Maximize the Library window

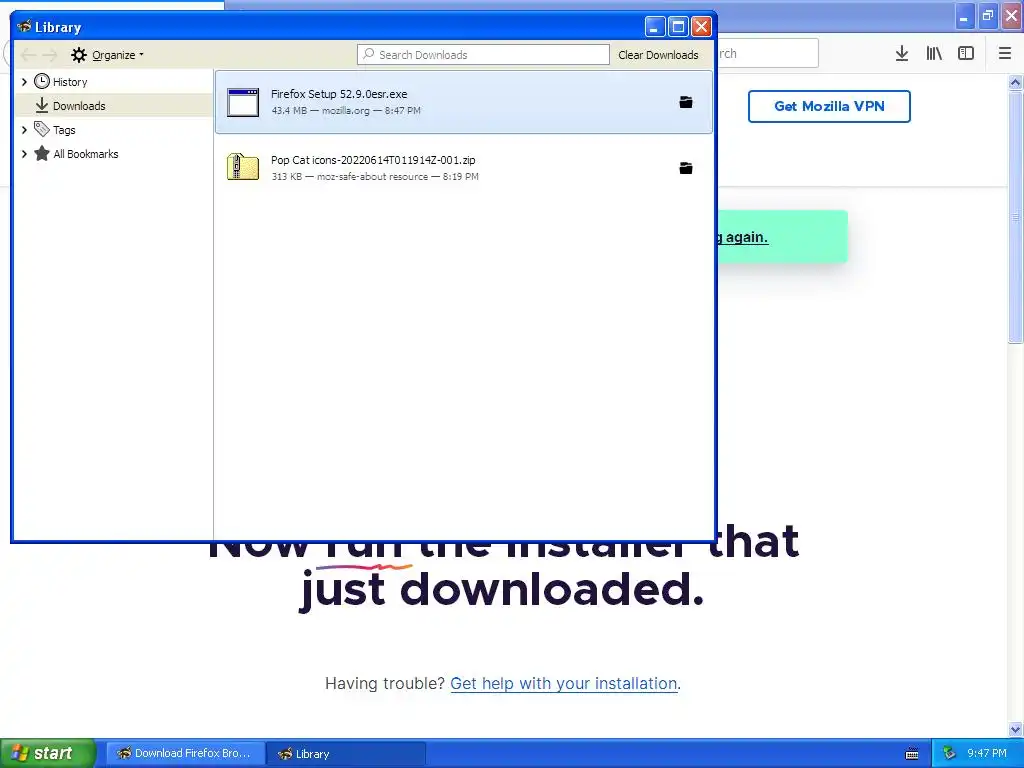[678, 27]
